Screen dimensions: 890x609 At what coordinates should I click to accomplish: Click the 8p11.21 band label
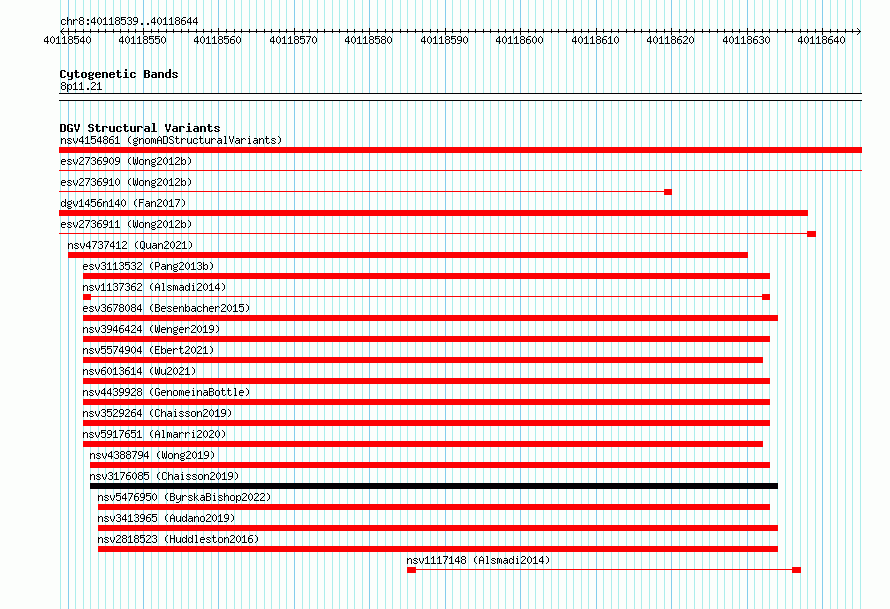[x=81, y=86]
